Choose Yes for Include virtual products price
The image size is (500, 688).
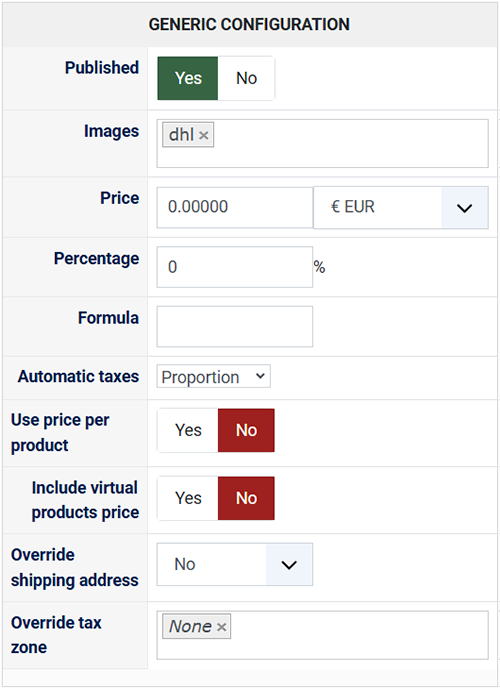[x=188, y=498]
